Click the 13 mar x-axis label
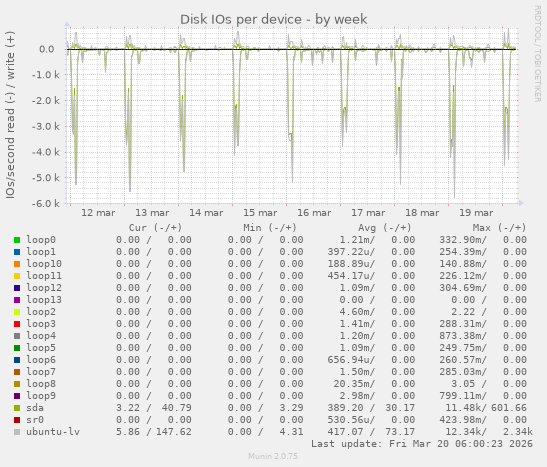The image size is (547, 467). (152, 213)
